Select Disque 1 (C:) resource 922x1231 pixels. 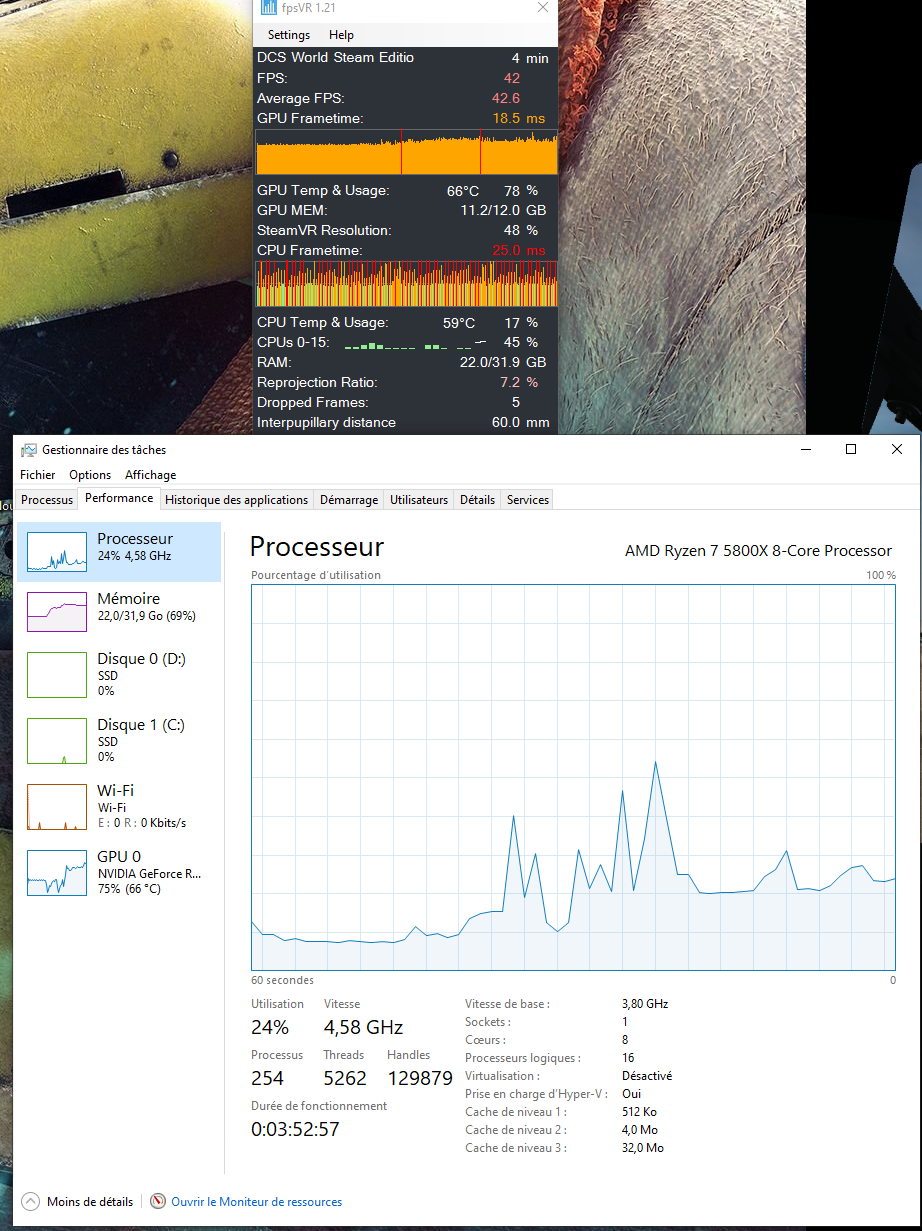[x=119, y=740]
